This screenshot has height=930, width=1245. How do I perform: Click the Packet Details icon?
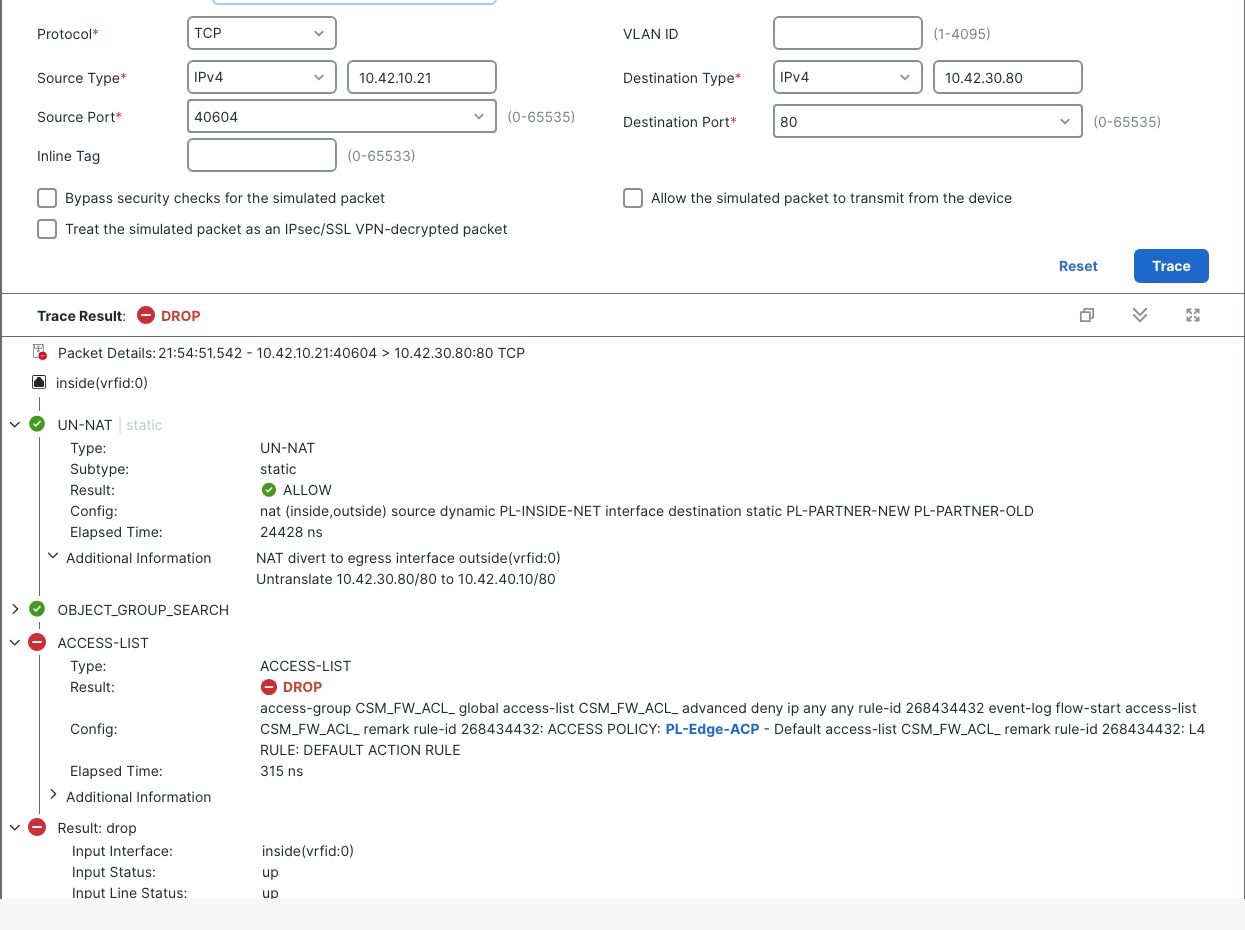coord(40,352)
